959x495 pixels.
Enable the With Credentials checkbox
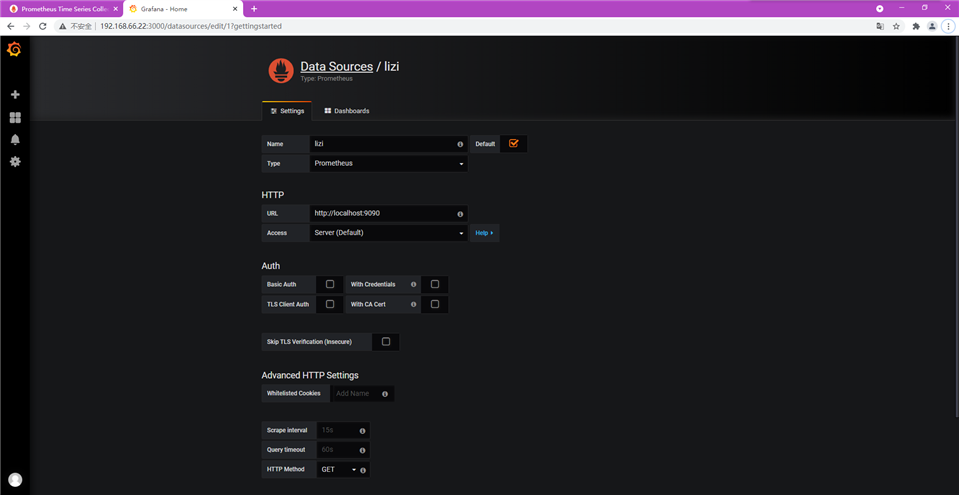point(435,284)
